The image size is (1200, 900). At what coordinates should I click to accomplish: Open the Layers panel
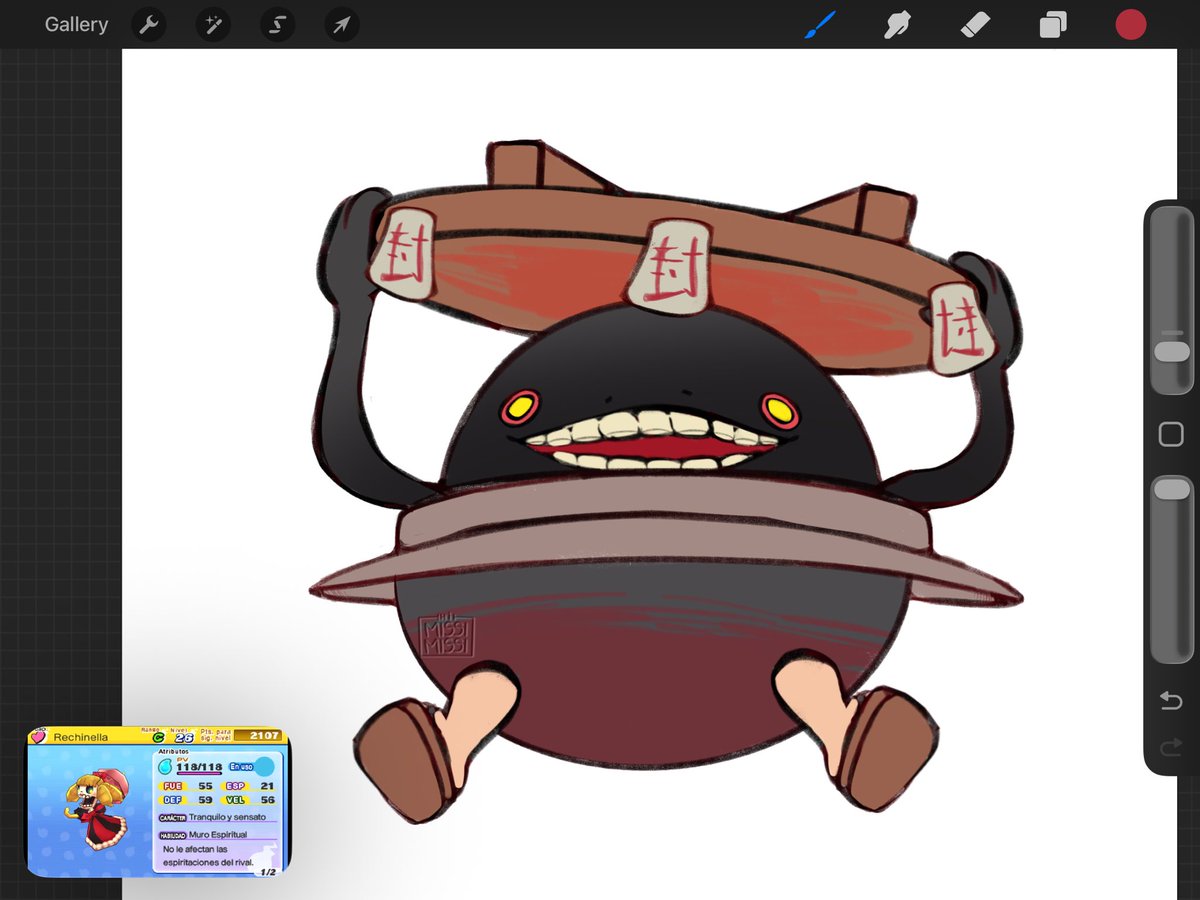coord(1053,25)
